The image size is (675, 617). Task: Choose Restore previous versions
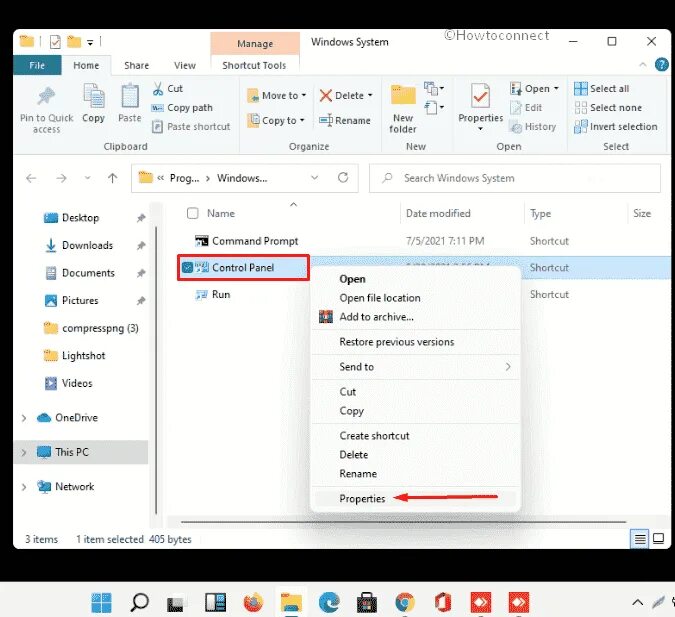[415, 342]
